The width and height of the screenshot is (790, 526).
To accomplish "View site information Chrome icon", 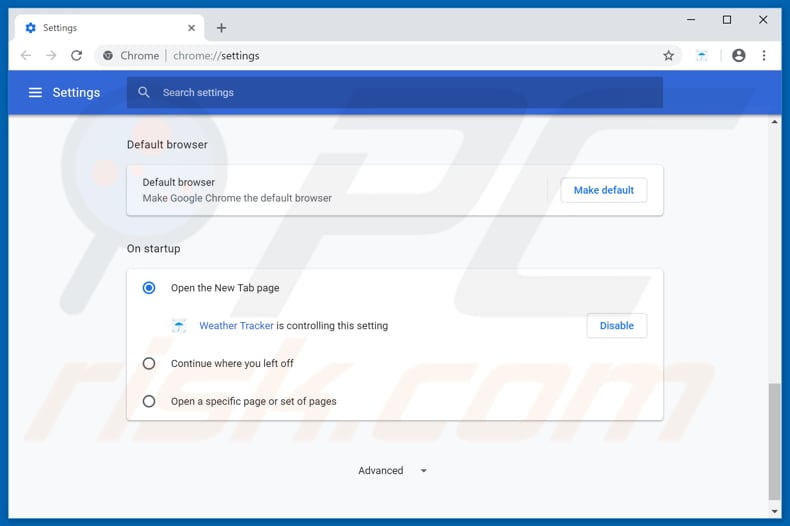I will point(108,55).
